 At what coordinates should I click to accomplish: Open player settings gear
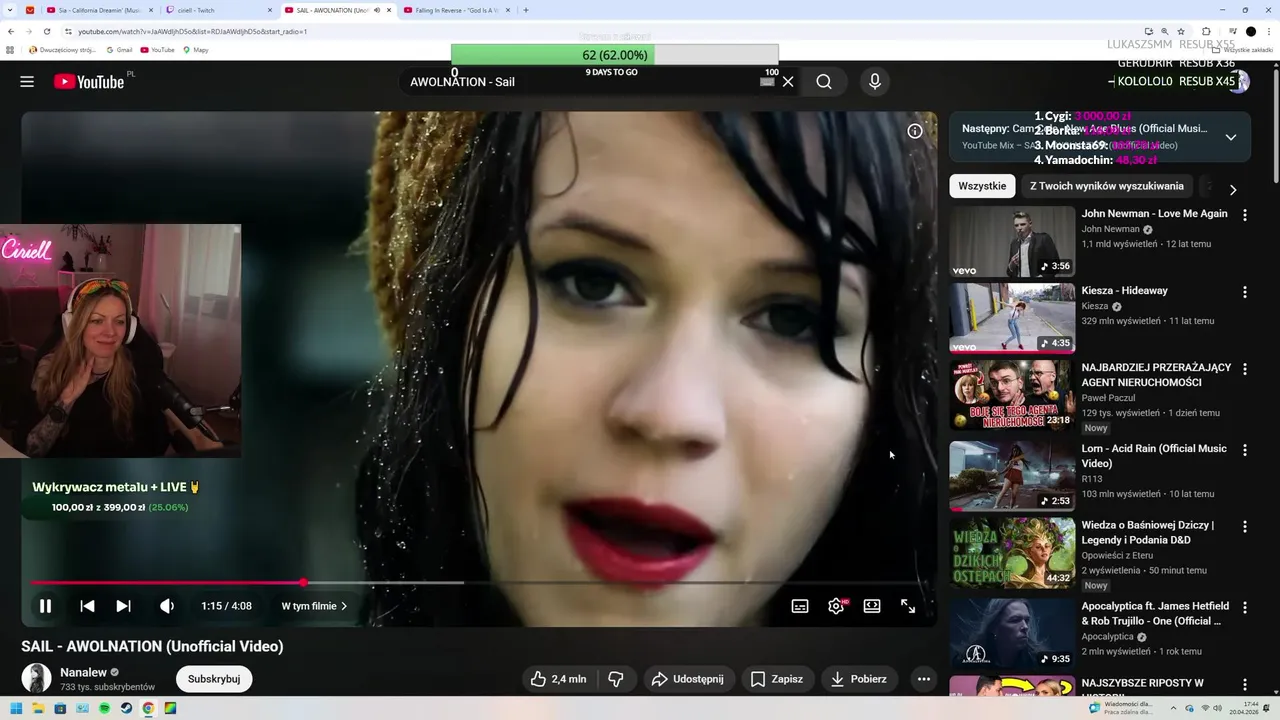pos(836,606)
